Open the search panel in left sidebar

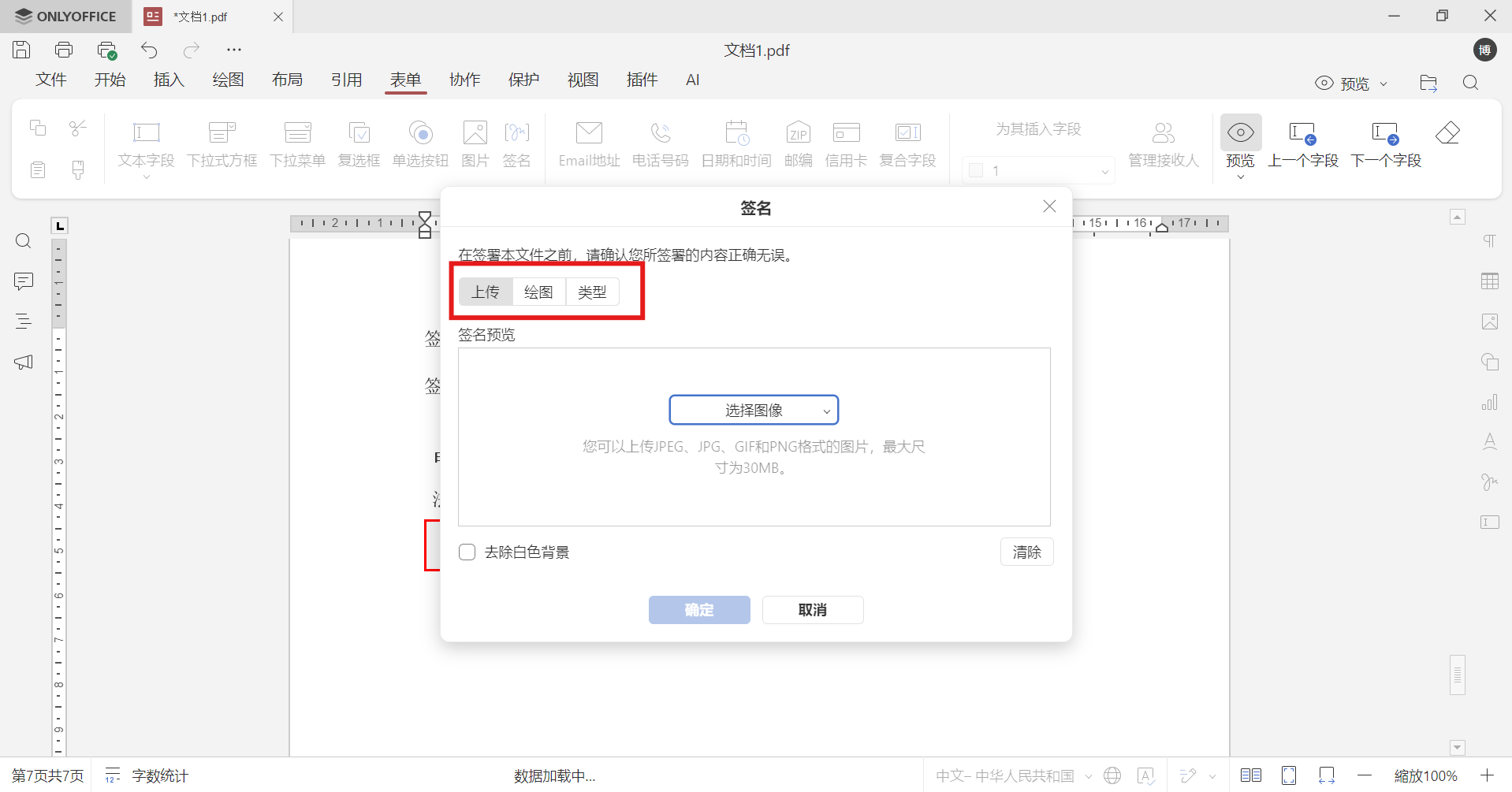point(23,240)
